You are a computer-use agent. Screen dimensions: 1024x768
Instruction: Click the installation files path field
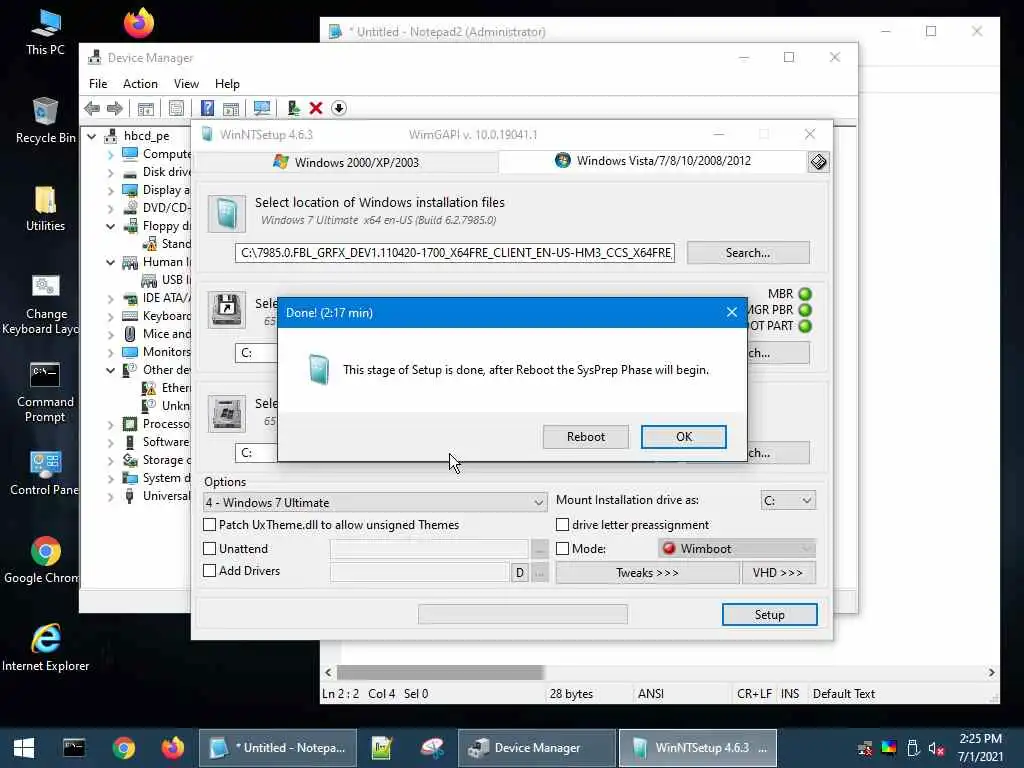pyautogui.click(x=455, y=253)
